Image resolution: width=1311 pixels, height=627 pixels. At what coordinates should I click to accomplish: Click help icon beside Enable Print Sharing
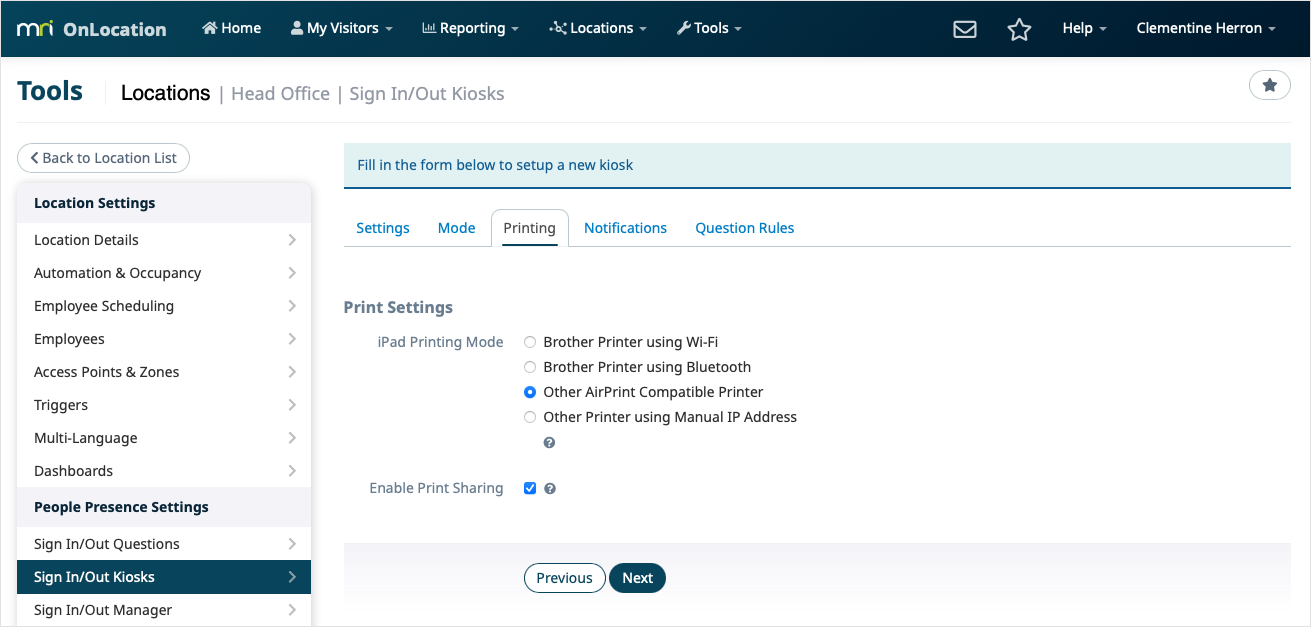pyautogui.click(x=550, y=489)
